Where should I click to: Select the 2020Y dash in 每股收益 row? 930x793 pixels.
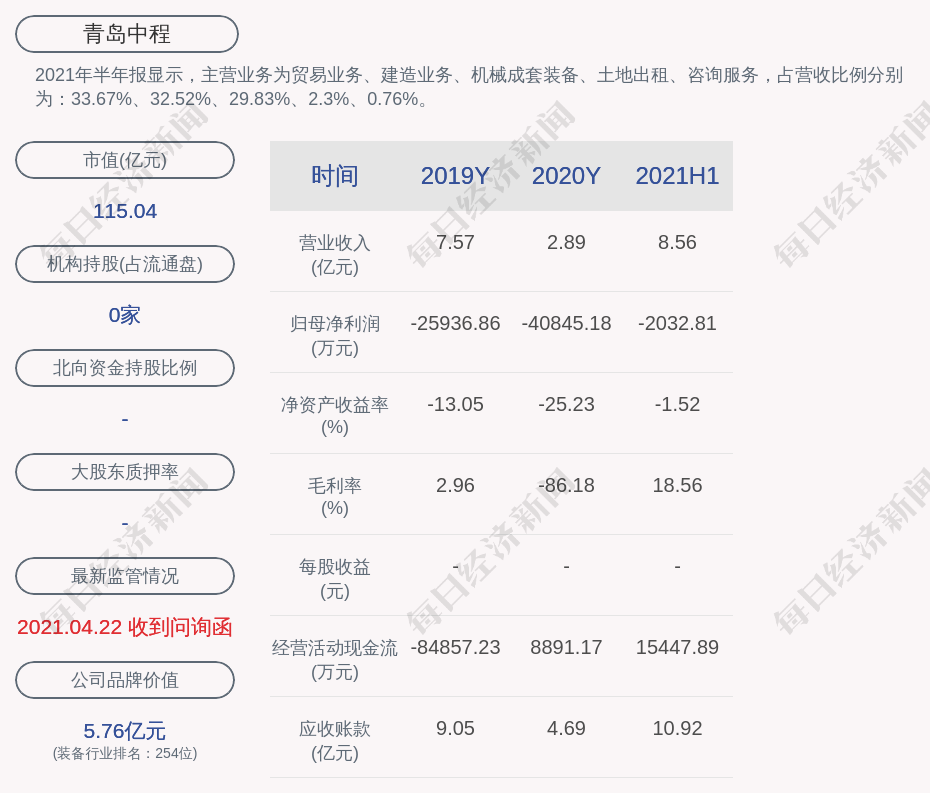tap(566, 567)
